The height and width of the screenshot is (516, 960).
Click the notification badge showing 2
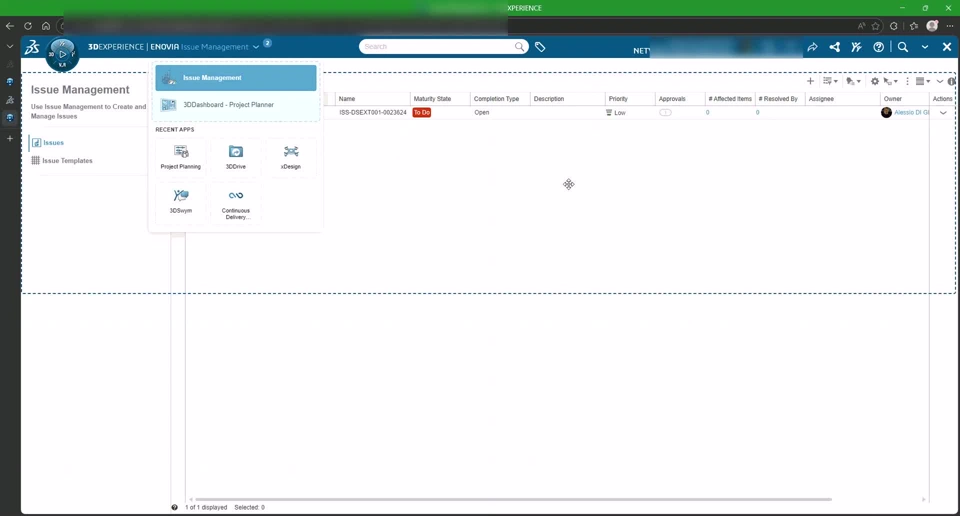point(268,43)
